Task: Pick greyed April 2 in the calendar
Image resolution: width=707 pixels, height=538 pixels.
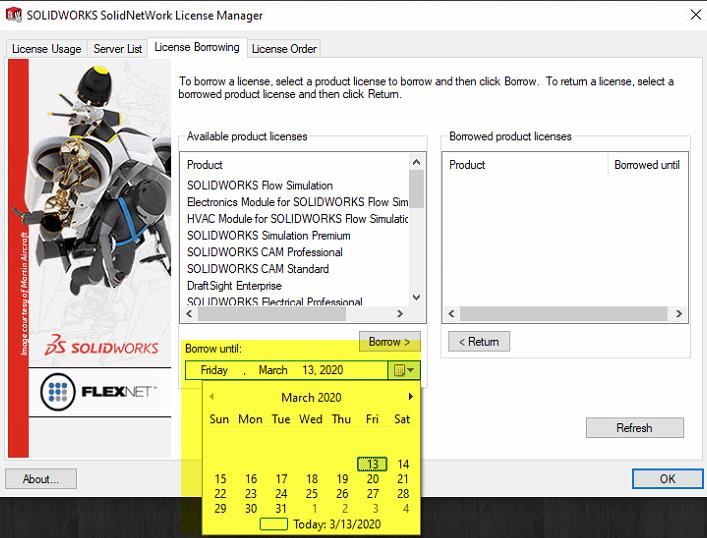Action: pyautogui.click(x=345, y=509)
